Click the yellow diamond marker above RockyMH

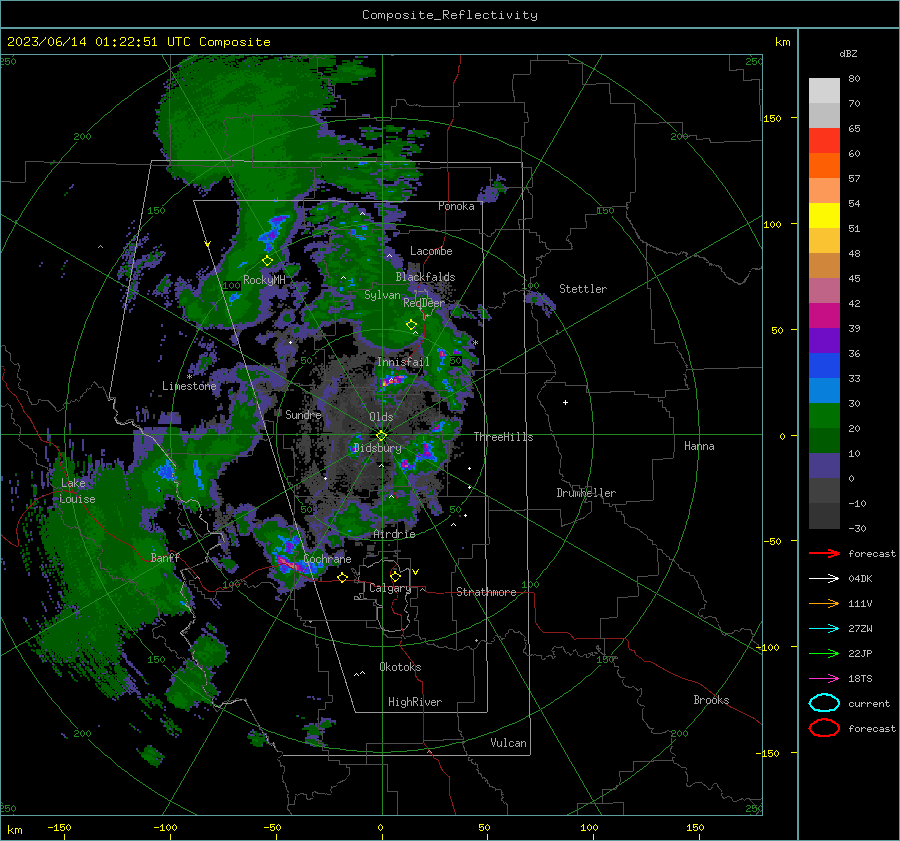pos(267,261)
